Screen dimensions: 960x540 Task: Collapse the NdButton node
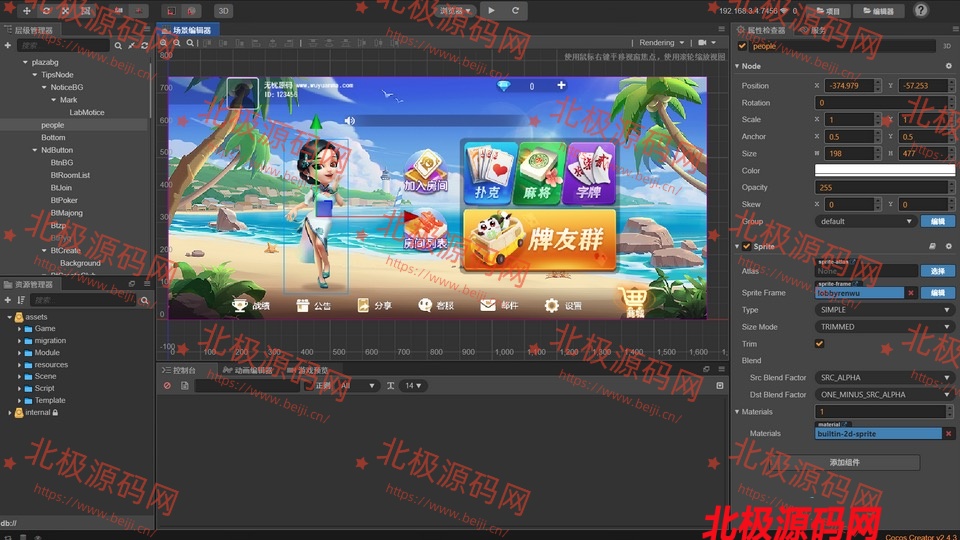pos(35,150)
